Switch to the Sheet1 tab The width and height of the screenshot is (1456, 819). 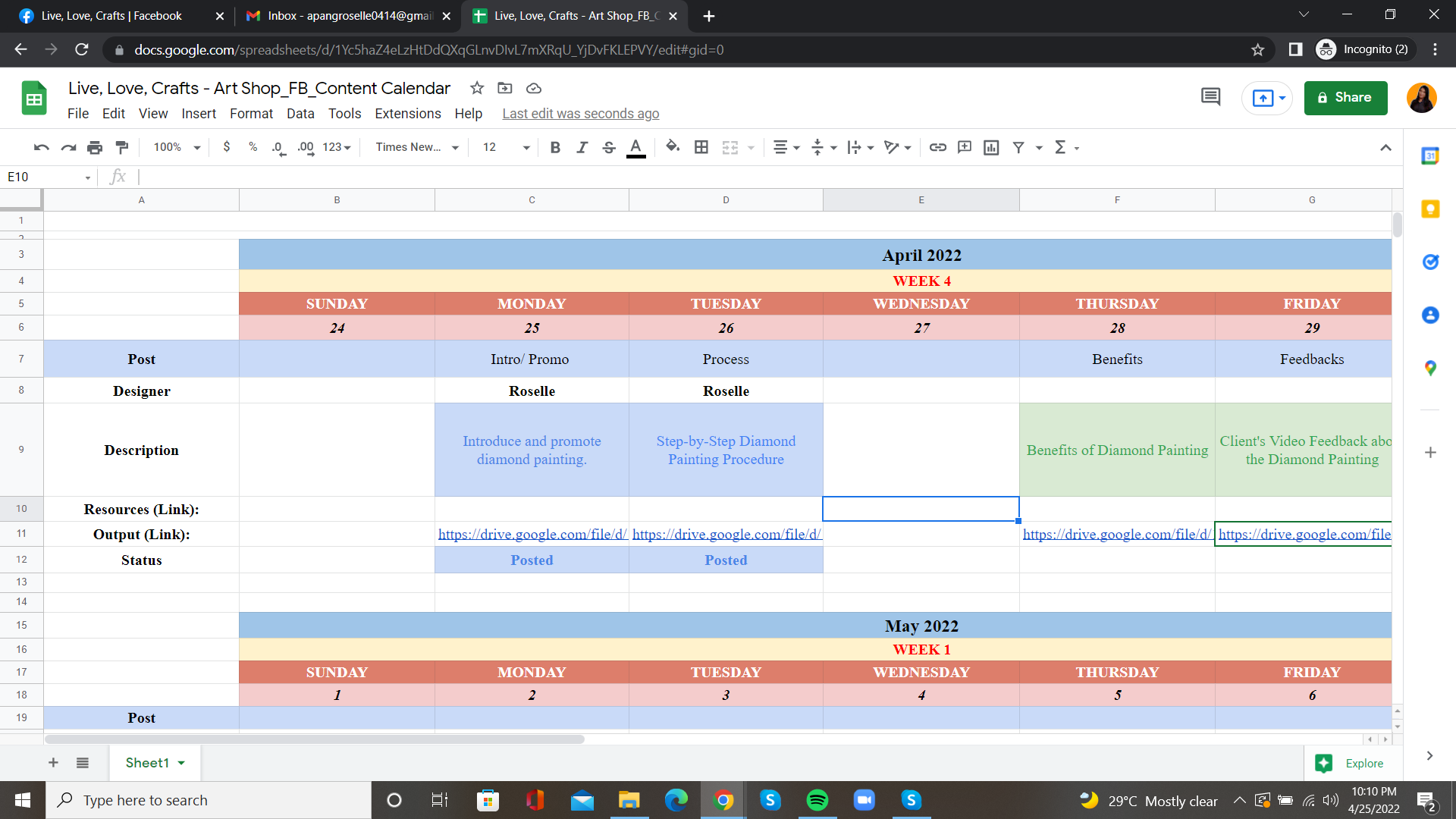(x=147, y=763)
